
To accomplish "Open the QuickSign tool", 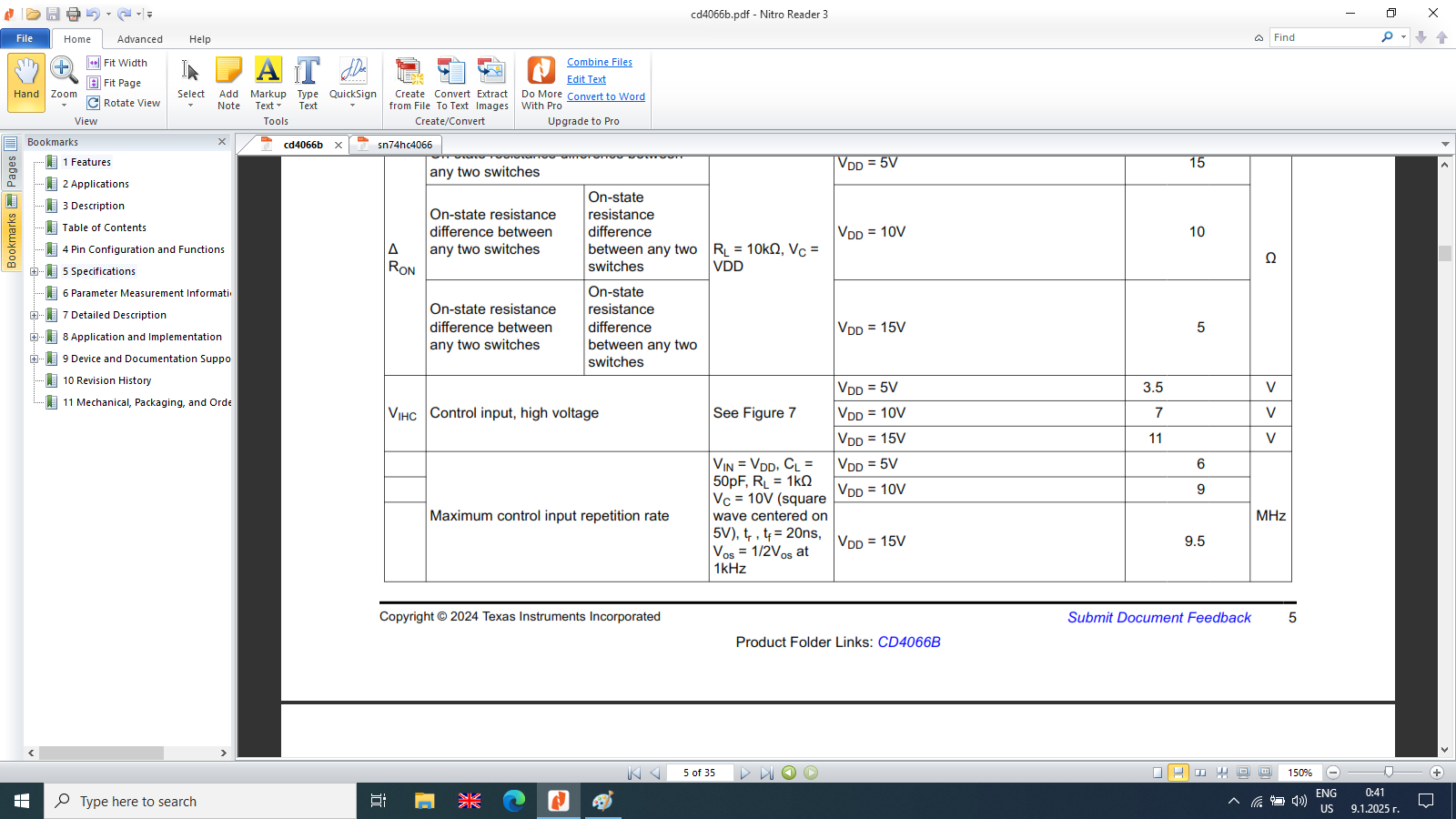I will click(353, 82).
